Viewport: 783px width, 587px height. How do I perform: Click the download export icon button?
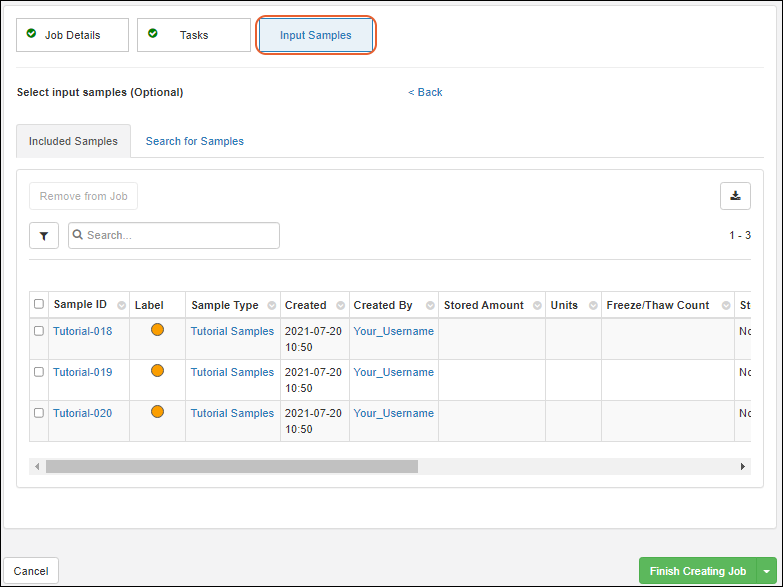[735, 196]
